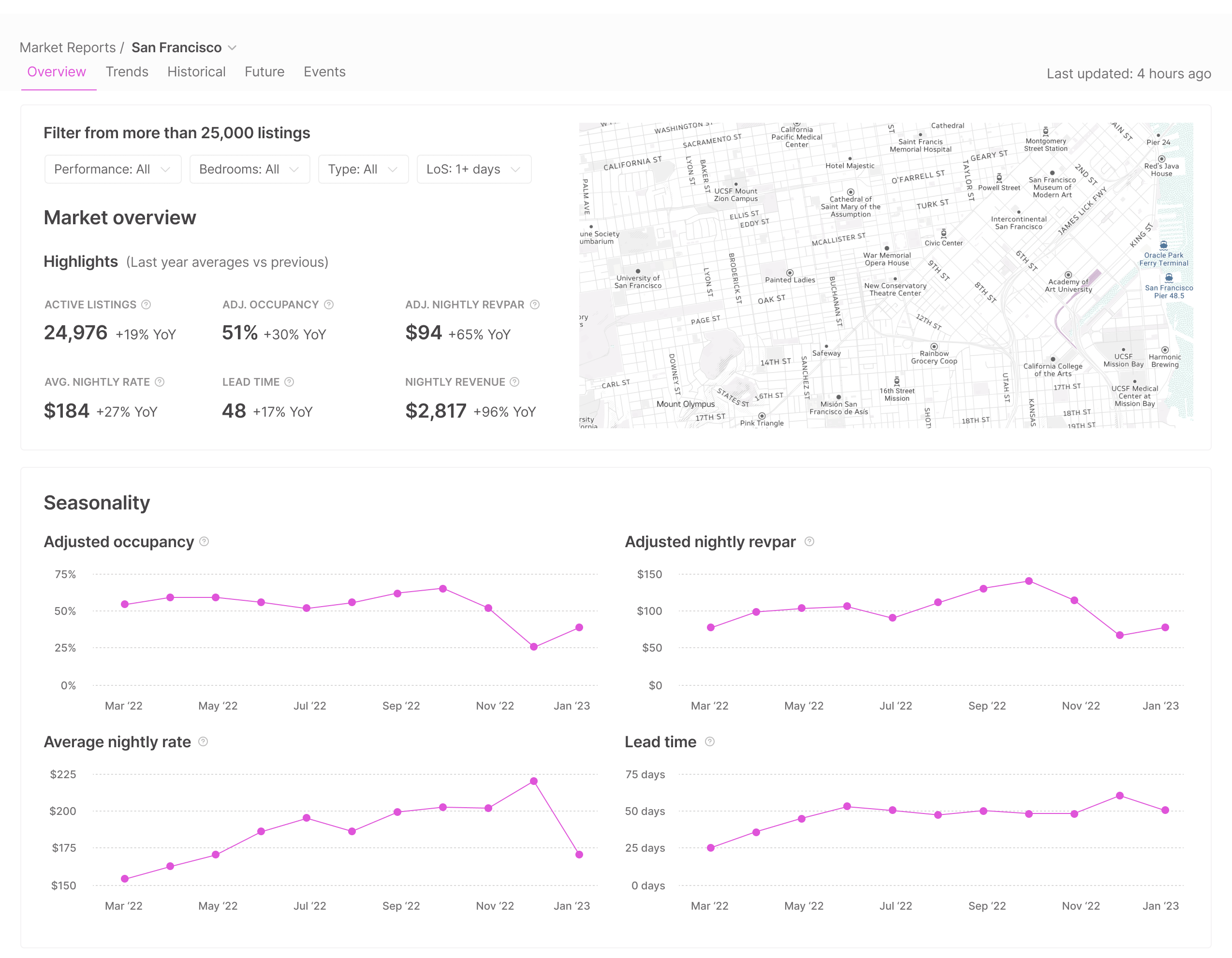Open the Historical tab

tap(196, 72)
